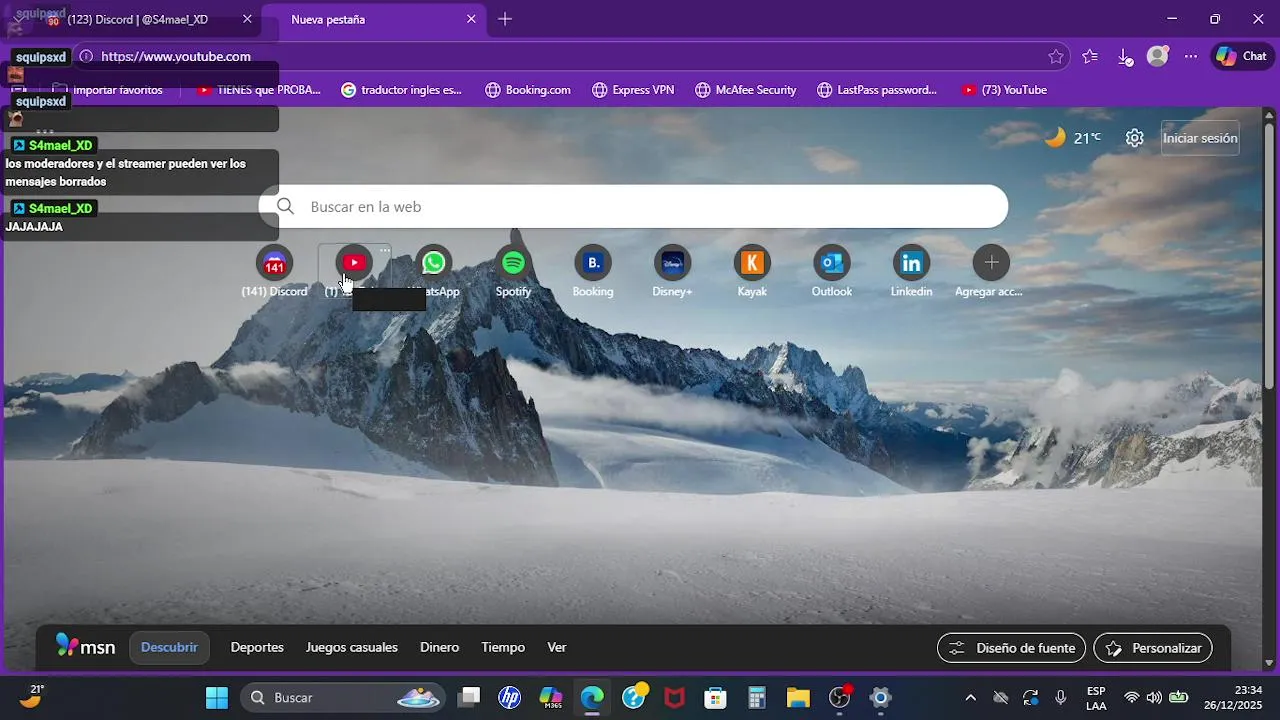The width and height of the screenshot is (1280, 720).
Task: Open browser settings and more menu
Action: pos(1191,56)
